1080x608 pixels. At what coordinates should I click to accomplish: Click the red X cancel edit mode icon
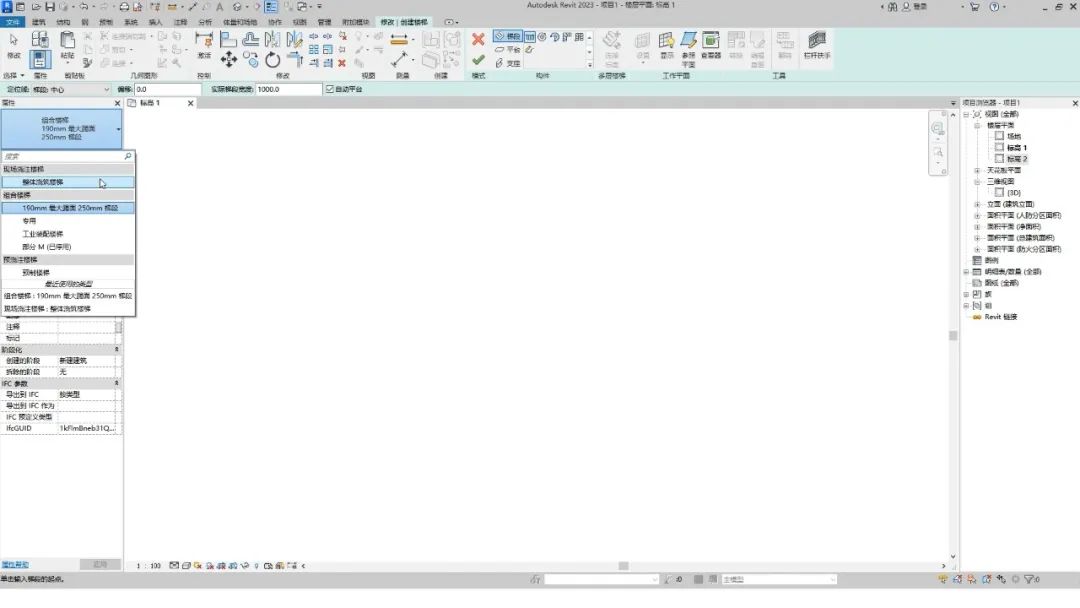[x=478, y=39]
